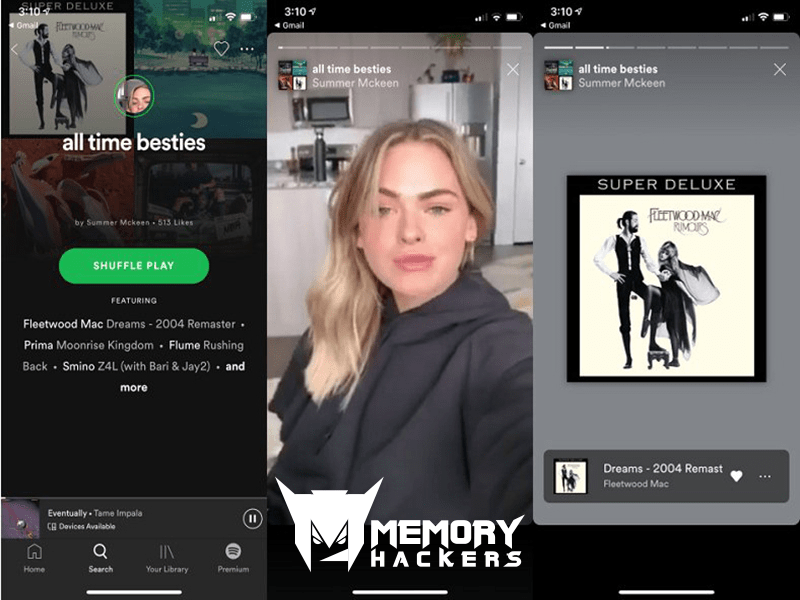The image size is (800, 600).
Task: Switch to the Search tab
Action: [101, 558]
